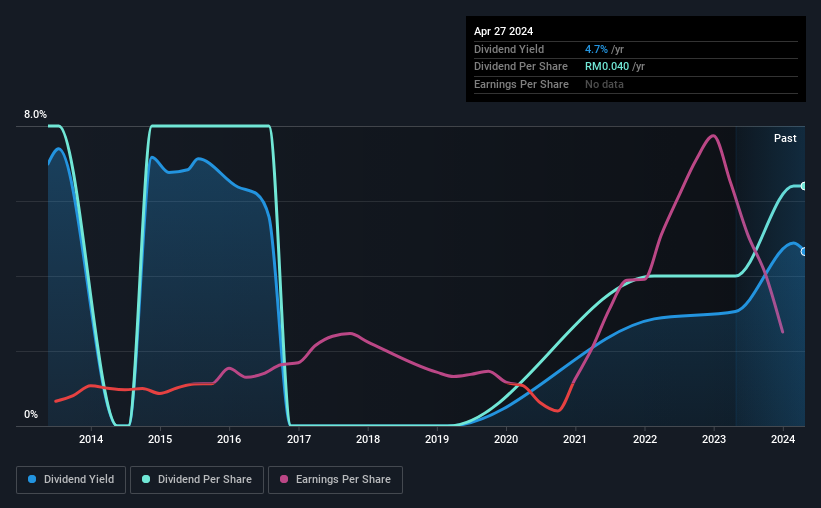Select the teal Dividend Per Share endpoint marker

[x=804, y=186]
